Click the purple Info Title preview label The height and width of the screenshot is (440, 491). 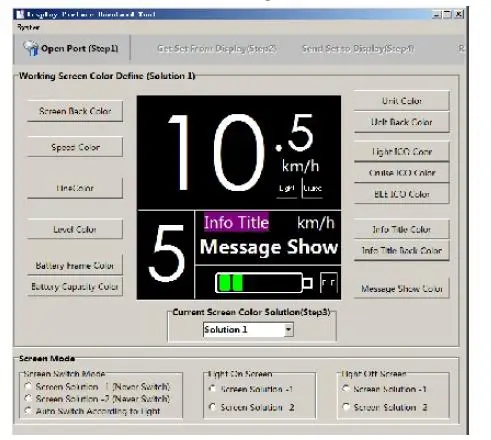coord(236,222)
